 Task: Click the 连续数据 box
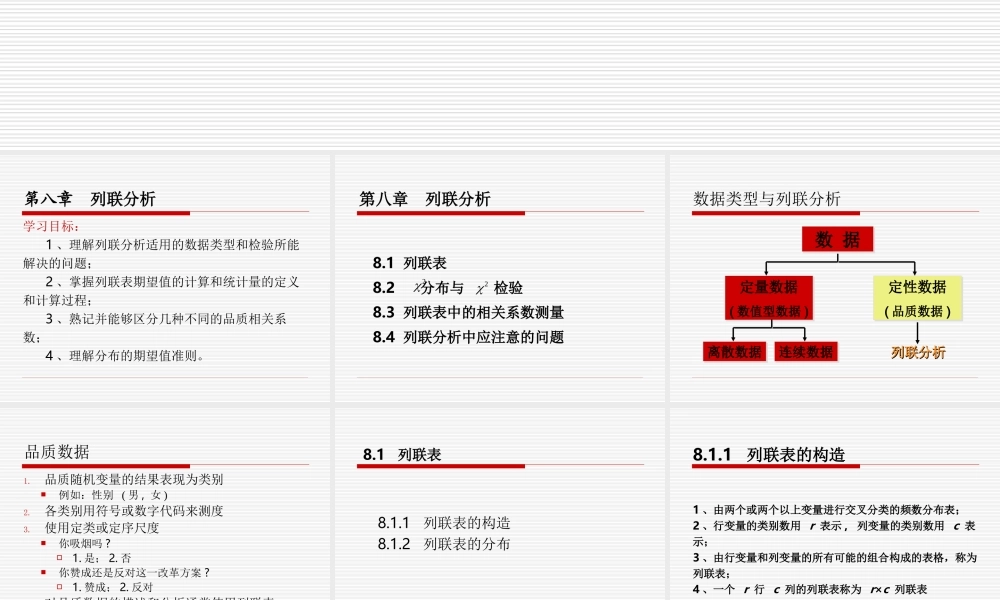pos(808,352)
